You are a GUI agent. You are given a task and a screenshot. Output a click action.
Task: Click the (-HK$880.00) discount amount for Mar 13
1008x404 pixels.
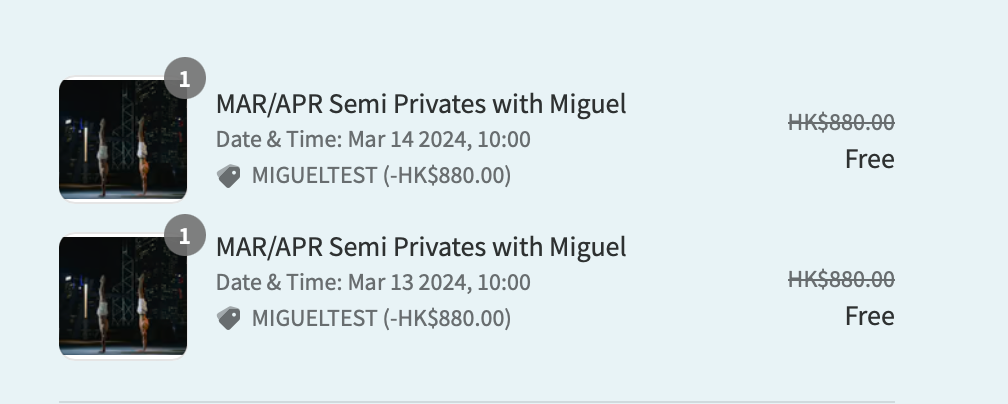tap(446, 319)
